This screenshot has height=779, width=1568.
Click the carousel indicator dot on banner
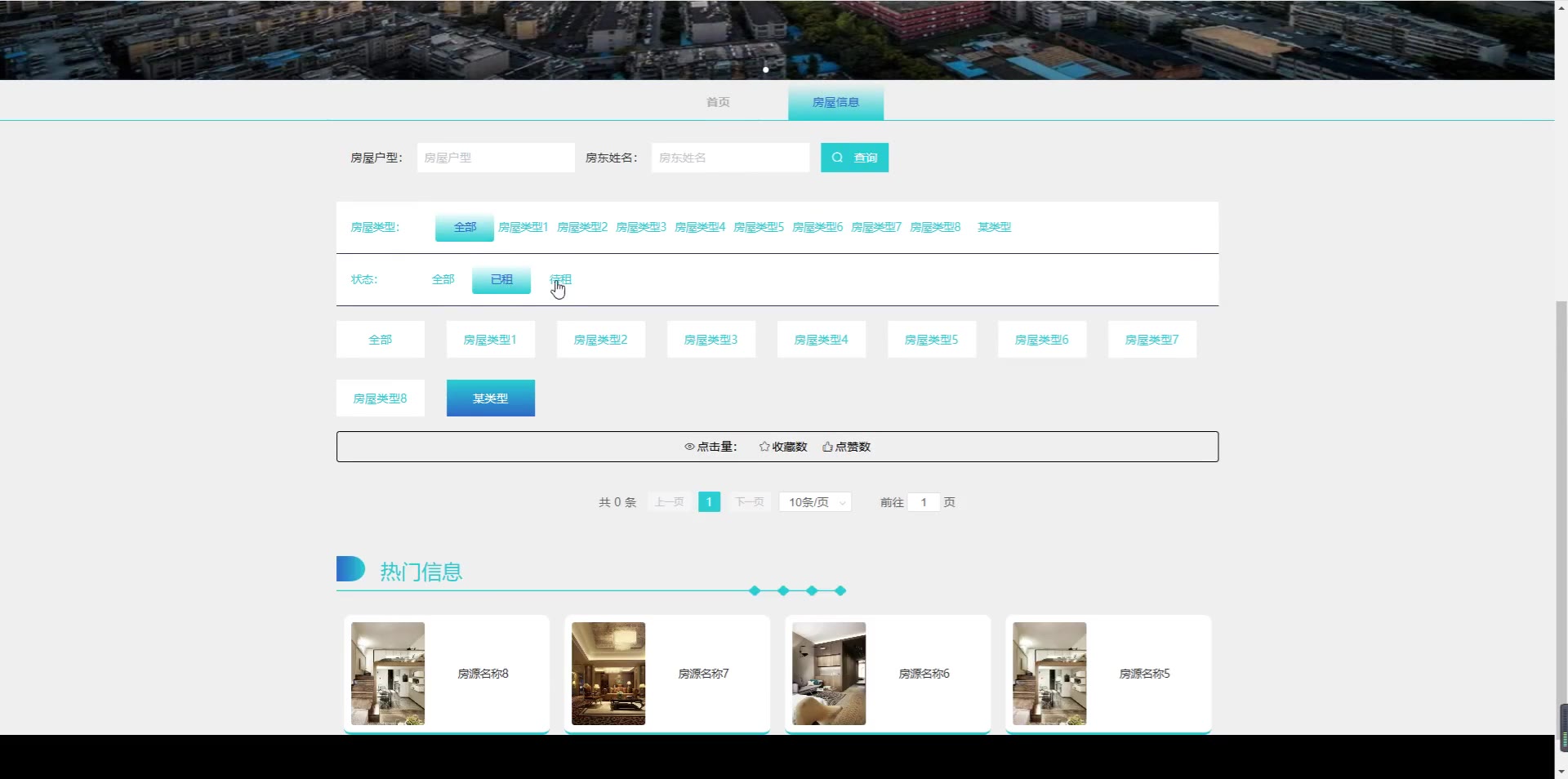click(x=765, y=69)
